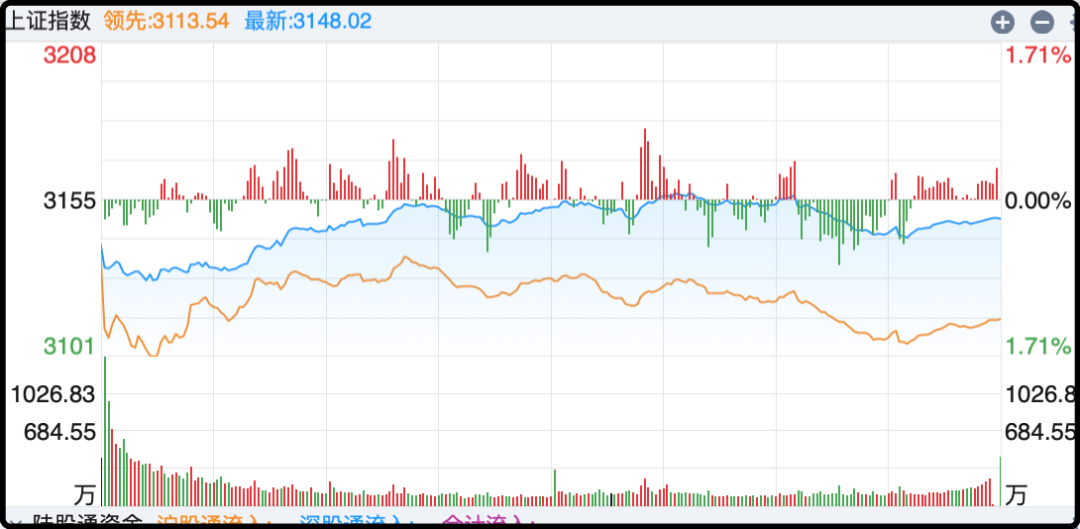Click the 3155 baseline price label
This screenshot has width=1080, height=529.
(x=69, y=201)
